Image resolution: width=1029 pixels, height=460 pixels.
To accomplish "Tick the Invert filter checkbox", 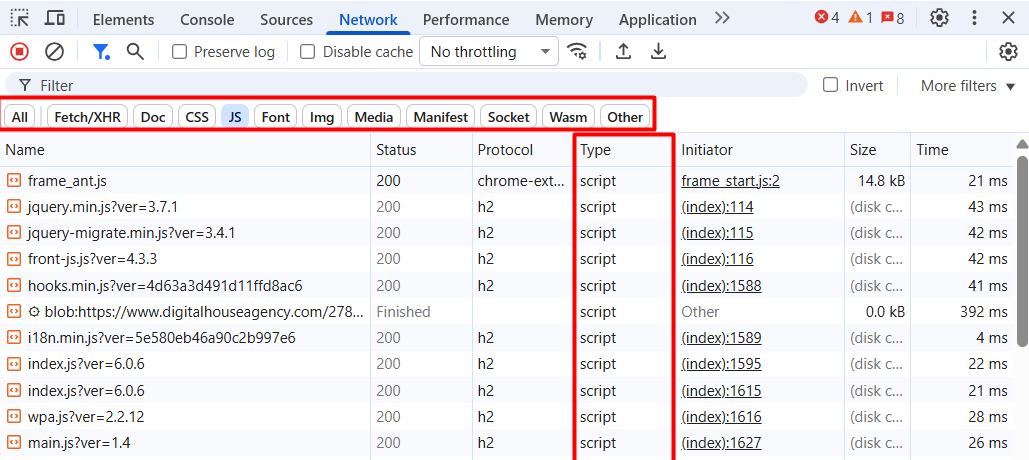I will [x=830, y=85].
